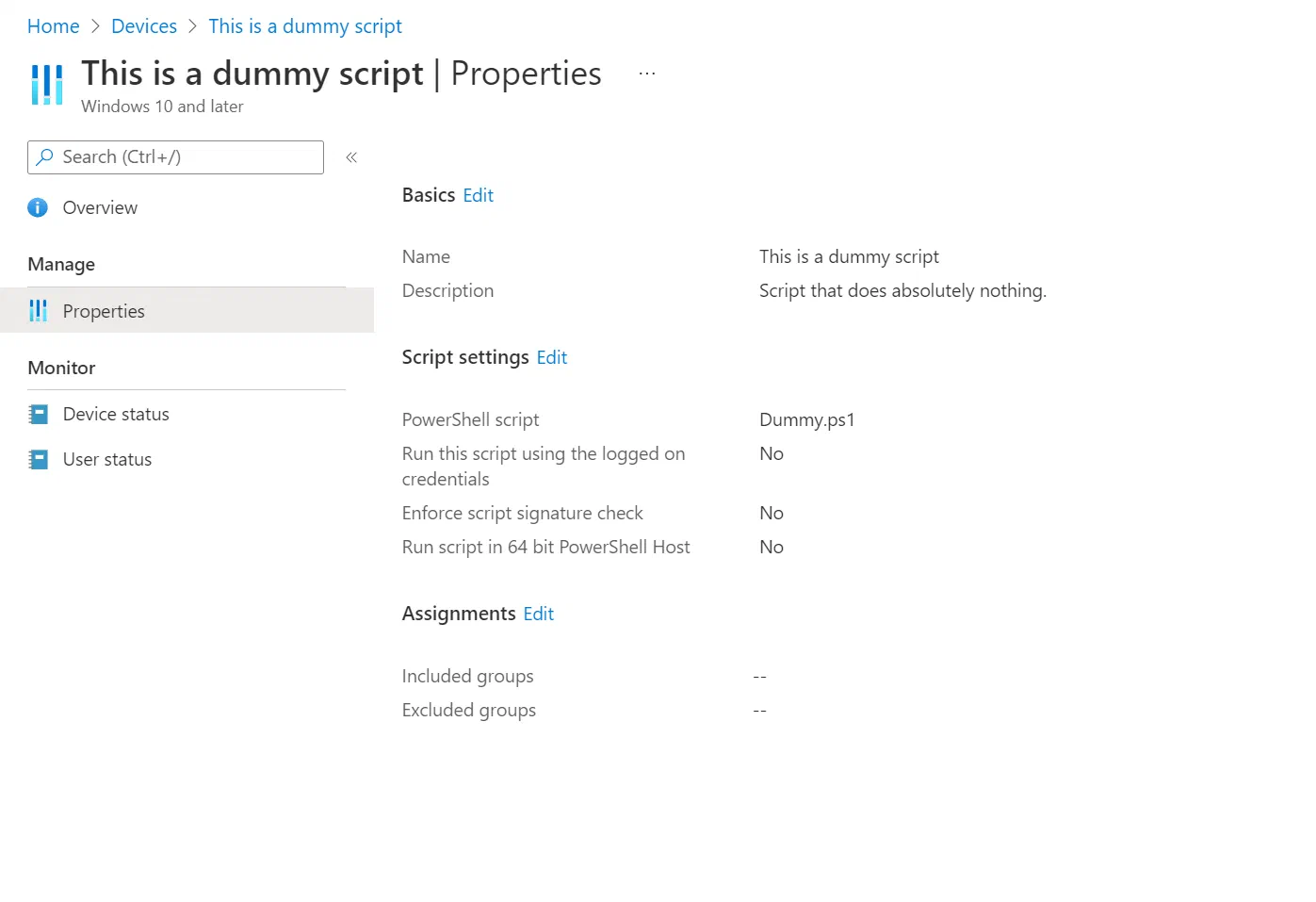Edit the Assignments section

(x=539, y=614)
